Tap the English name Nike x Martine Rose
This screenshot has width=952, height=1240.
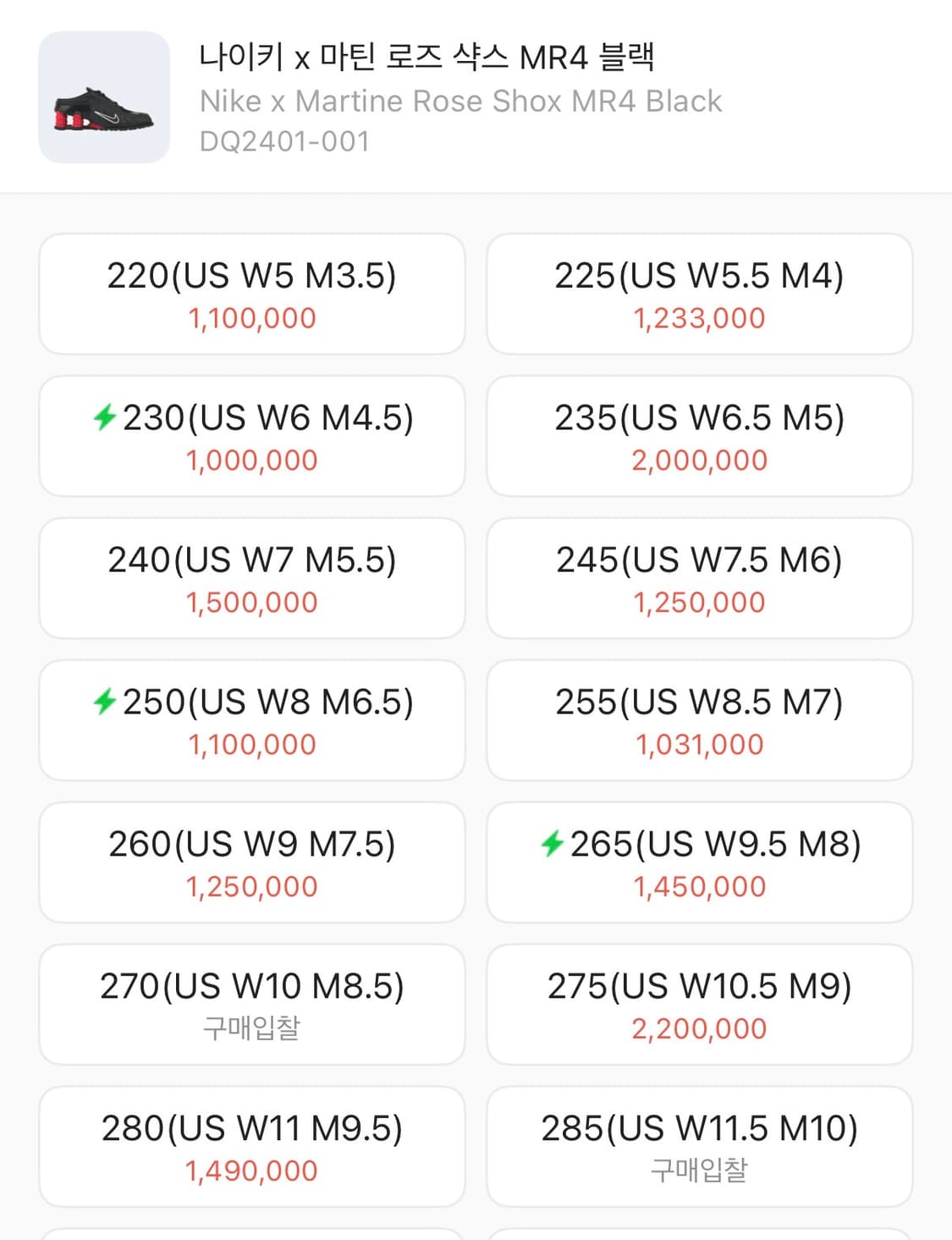click(460, 102)
